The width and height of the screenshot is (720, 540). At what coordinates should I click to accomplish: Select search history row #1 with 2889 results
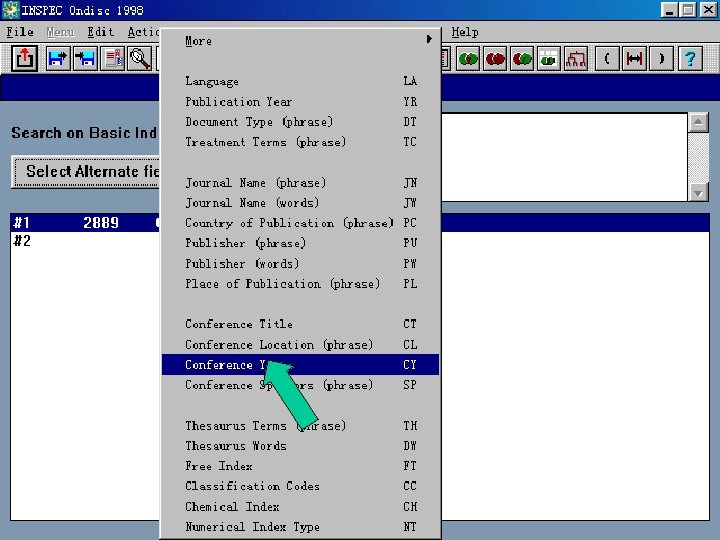click(x=85, y=223)
